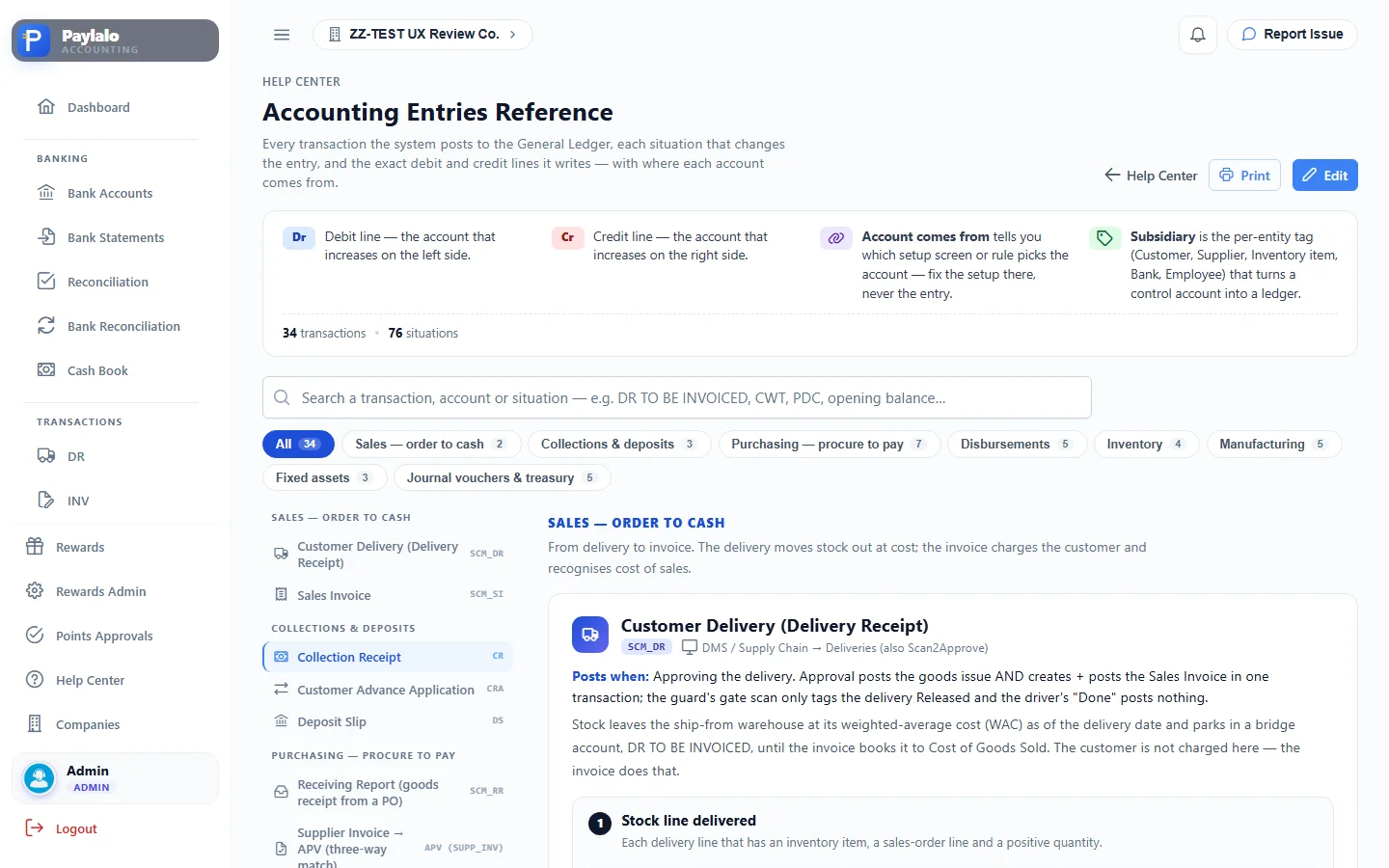Screen dimensions: 1389x868
Task: Filter by Manufacturing category
Action: tap(1274, 444)
